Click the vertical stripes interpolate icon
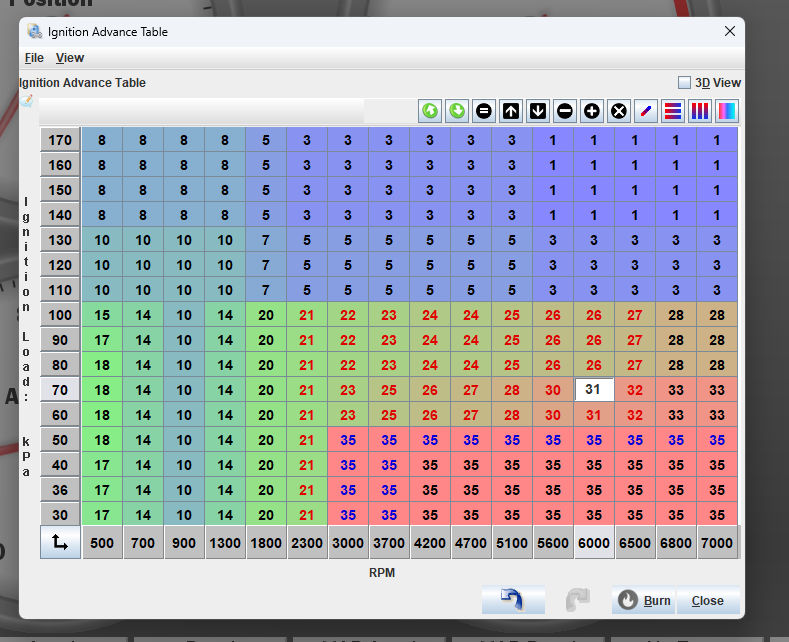Viewport: 789px width, 642px height. click(x=700, y=111)
